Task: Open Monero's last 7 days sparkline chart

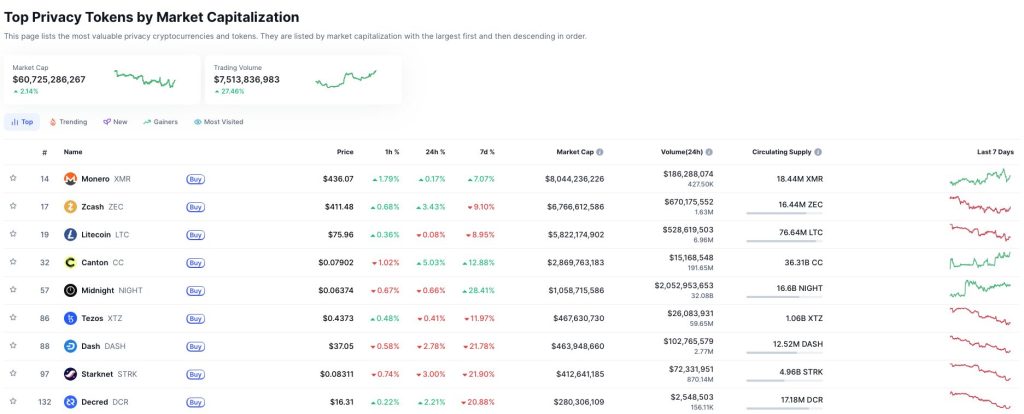Action: pyautogui.click(x=980, y=178)
